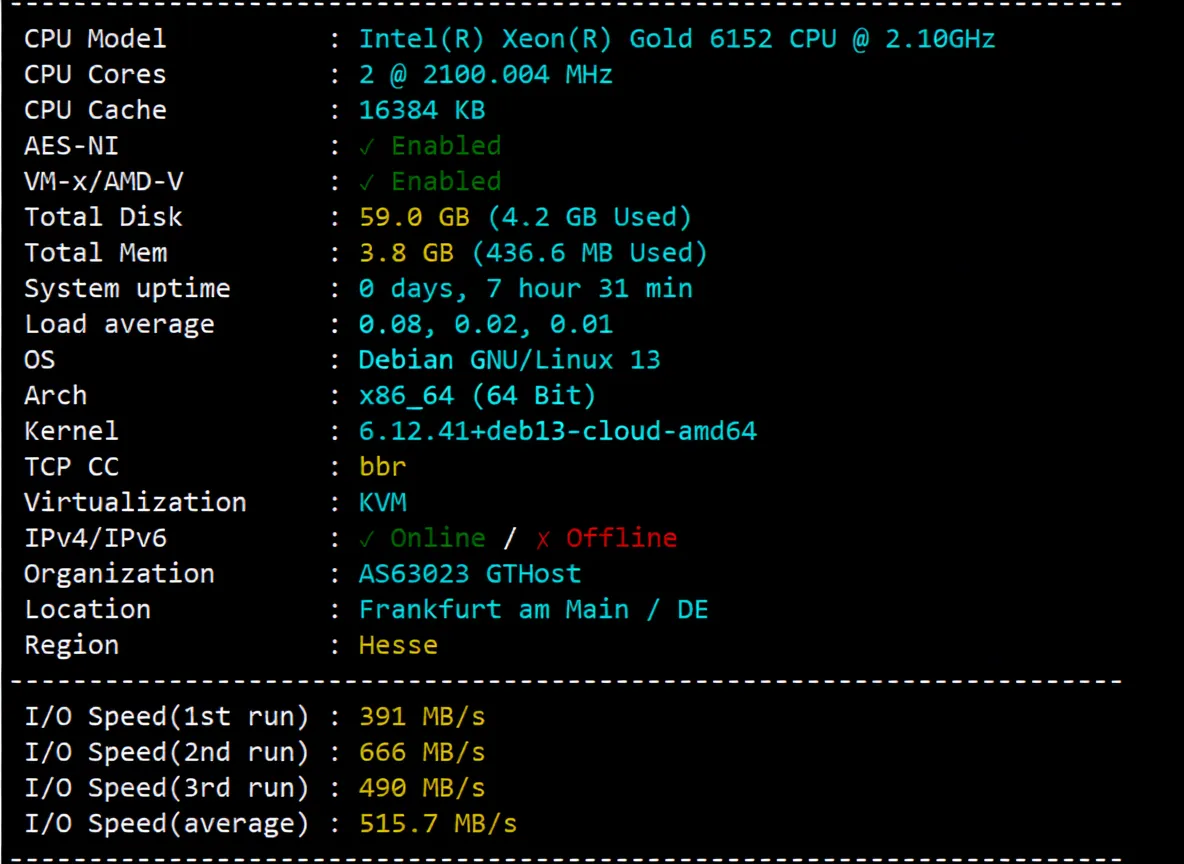Select the Frankfurt am Main / DE location
Image resolution: width=1184 pixels, height=864 pixels.
click(533, 609)
